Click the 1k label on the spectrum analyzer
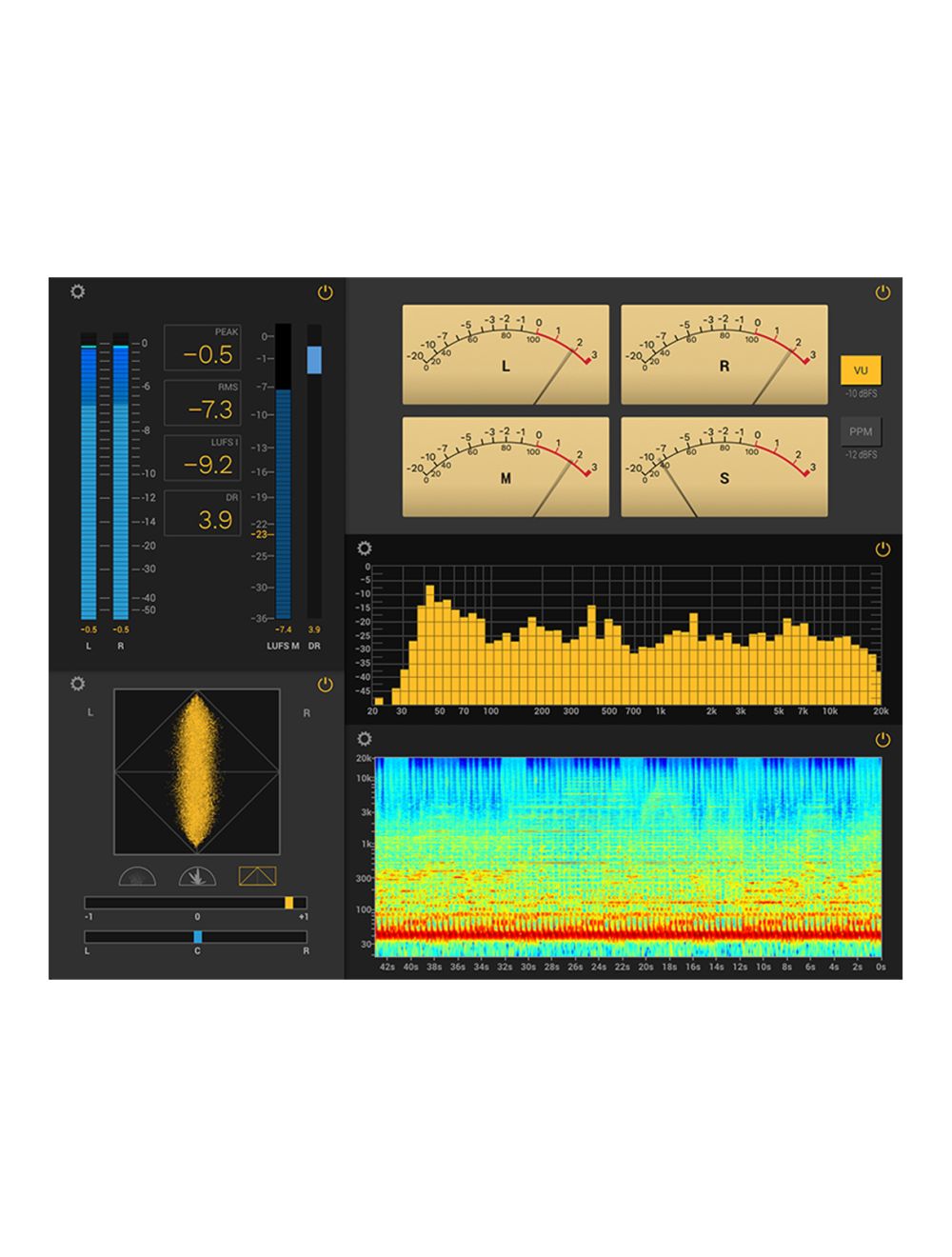The width and height of the screenshot is (952, 1257). 662,710
